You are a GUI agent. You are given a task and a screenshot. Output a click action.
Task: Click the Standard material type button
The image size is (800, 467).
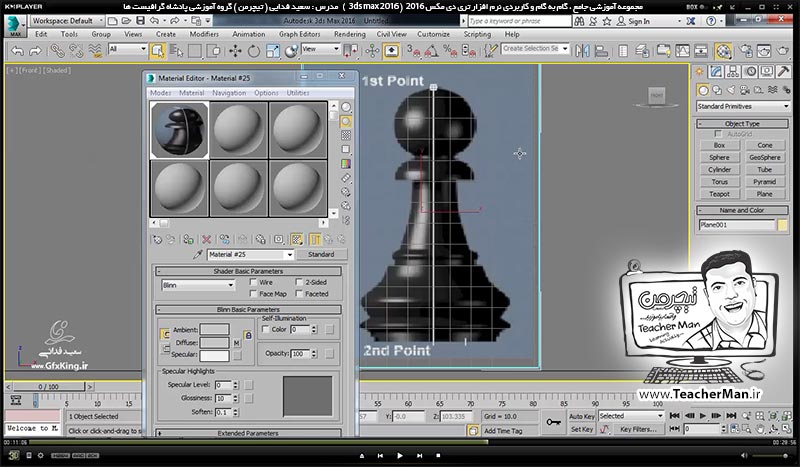321,254
